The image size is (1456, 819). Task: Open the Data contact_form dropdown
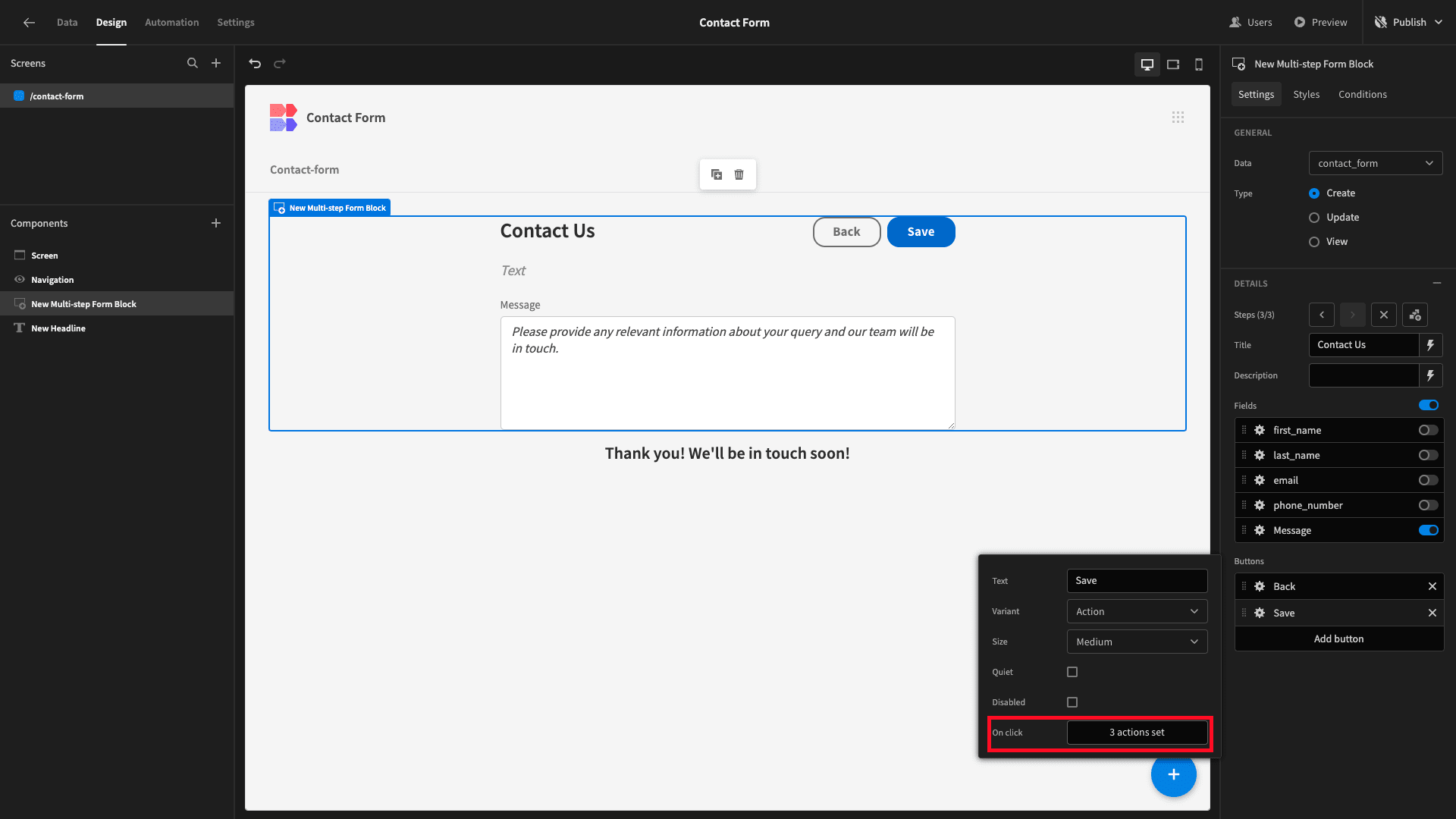coord(1376,163)
